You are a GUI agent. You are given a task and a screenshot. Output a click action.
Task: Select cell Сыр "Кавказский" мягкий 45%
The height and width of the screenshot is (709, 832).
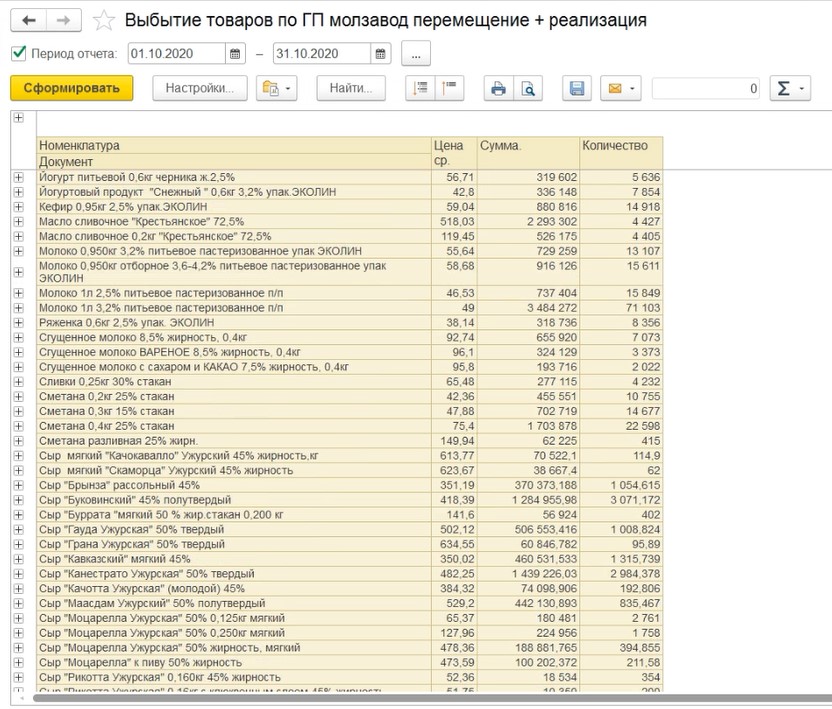tap(234, 559)
